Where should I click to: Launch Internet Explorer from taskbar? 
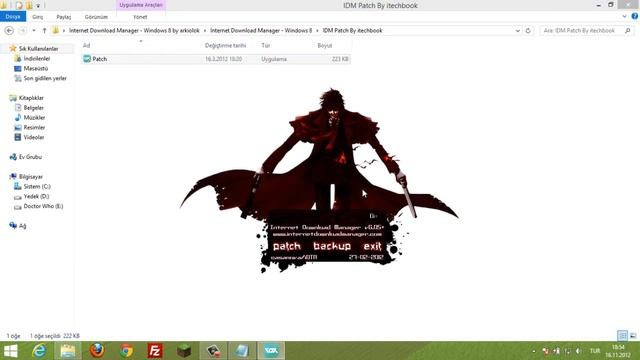(39, 351)
